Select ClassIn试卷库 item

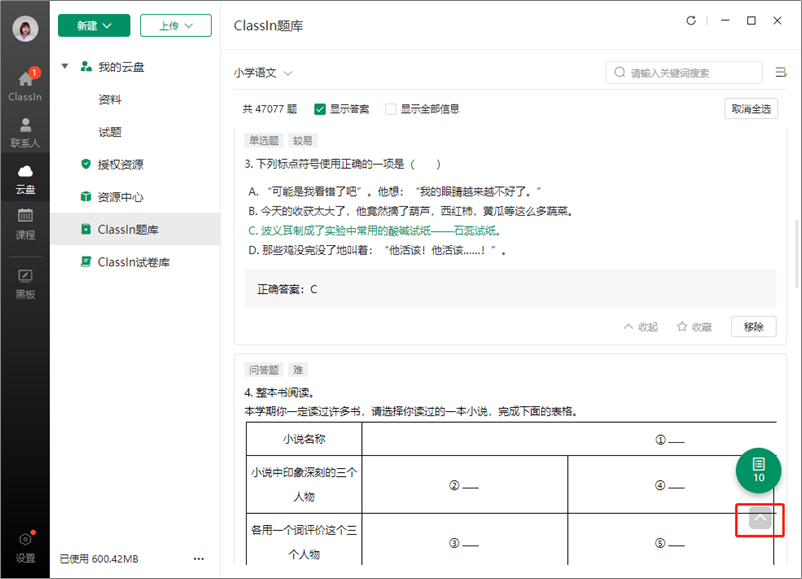point(136,262)
